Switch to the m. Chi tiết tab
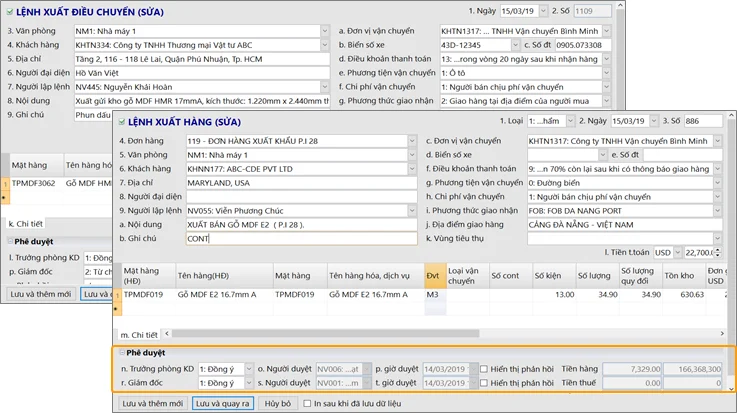The width and height of the screenshot is (737, 413). (140, 334)
